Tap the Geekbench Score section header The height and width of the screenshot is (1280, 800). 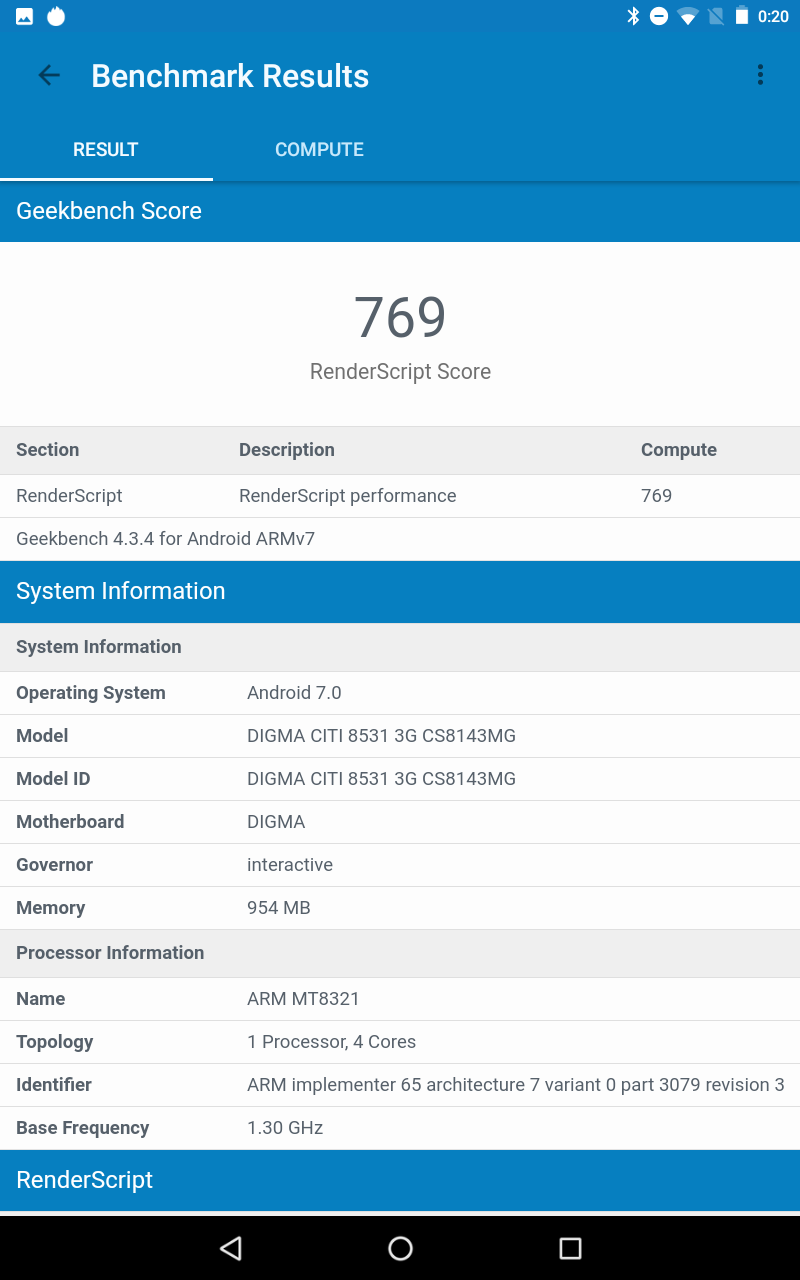(x=400, y=211)
